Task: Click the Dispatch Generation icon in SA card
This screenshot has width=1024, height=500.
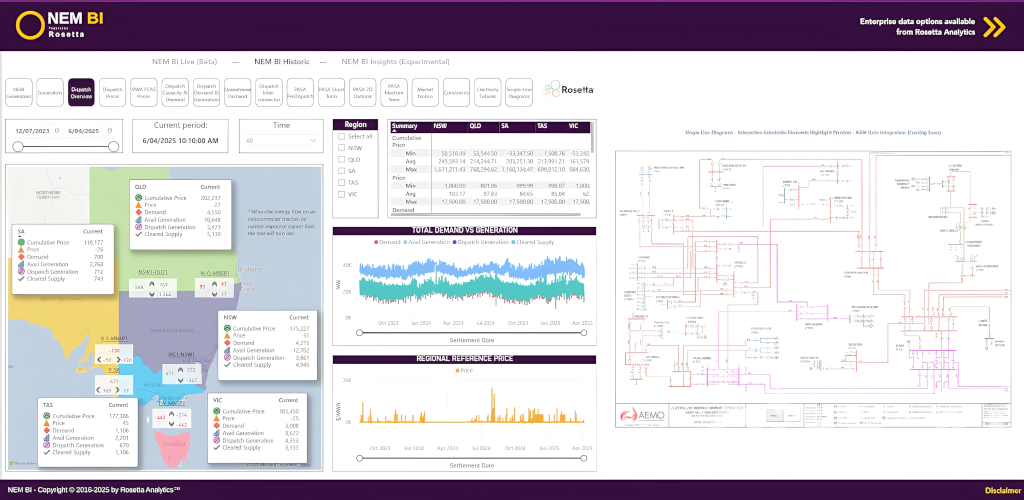Action: tap(21, 271)
